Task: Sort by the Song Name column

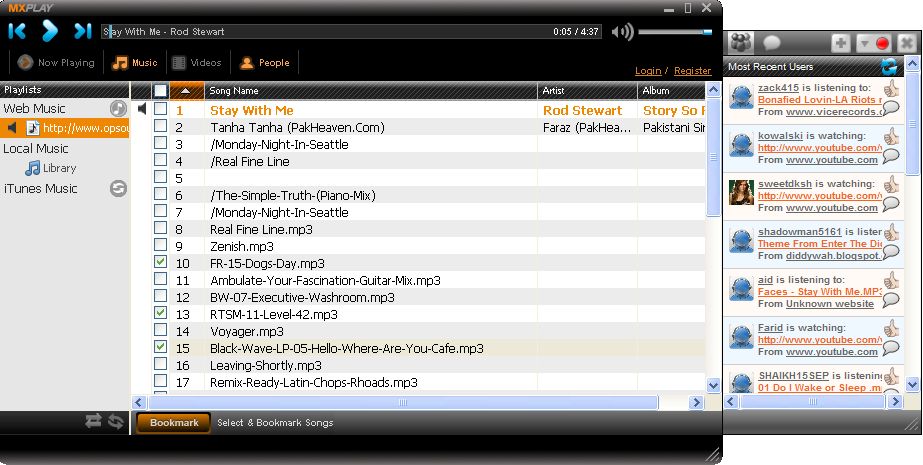Action: click(x=371, y=91)
